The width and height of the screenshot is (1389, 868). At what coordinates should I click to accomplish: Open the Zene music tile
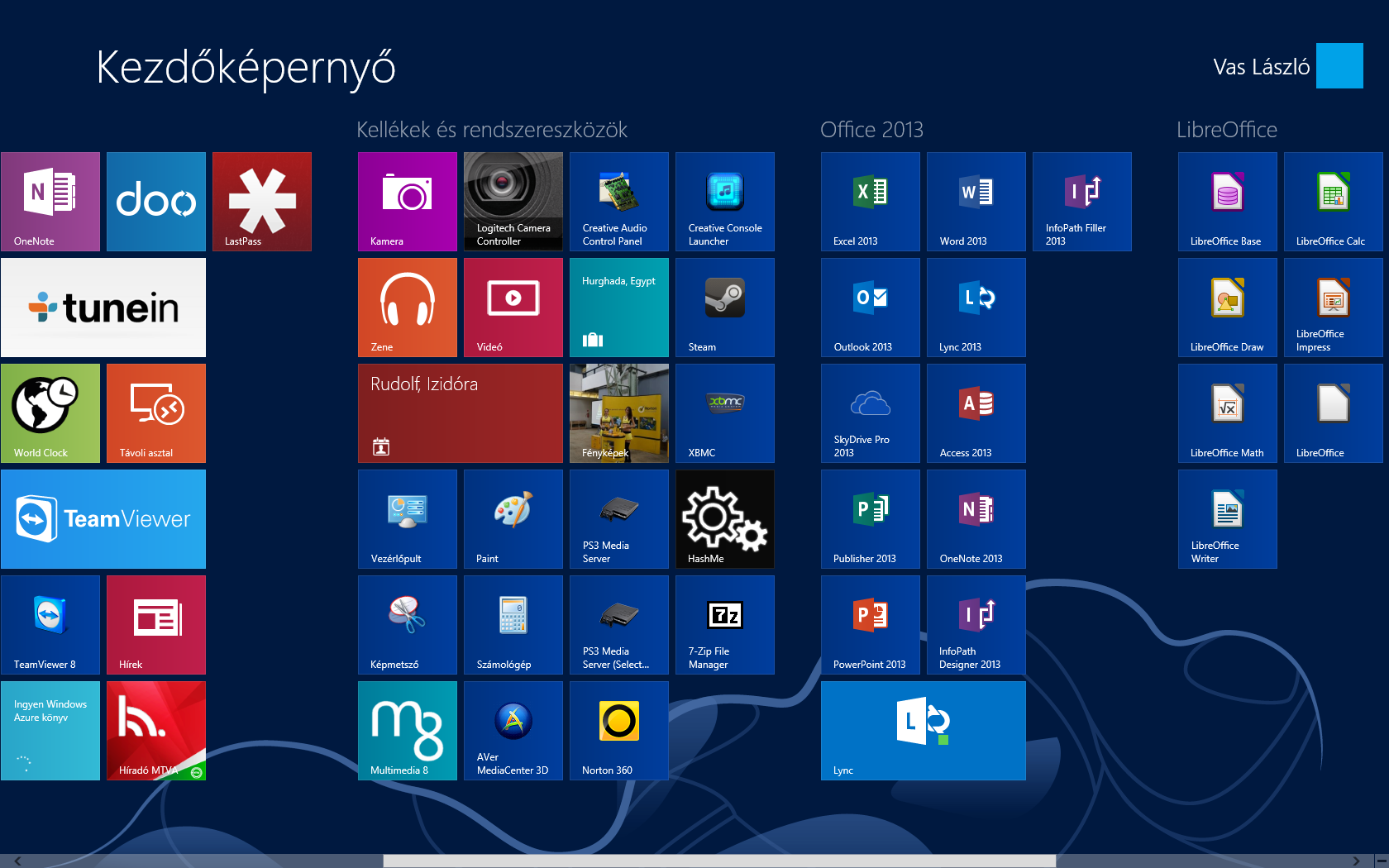pos(408,308)
